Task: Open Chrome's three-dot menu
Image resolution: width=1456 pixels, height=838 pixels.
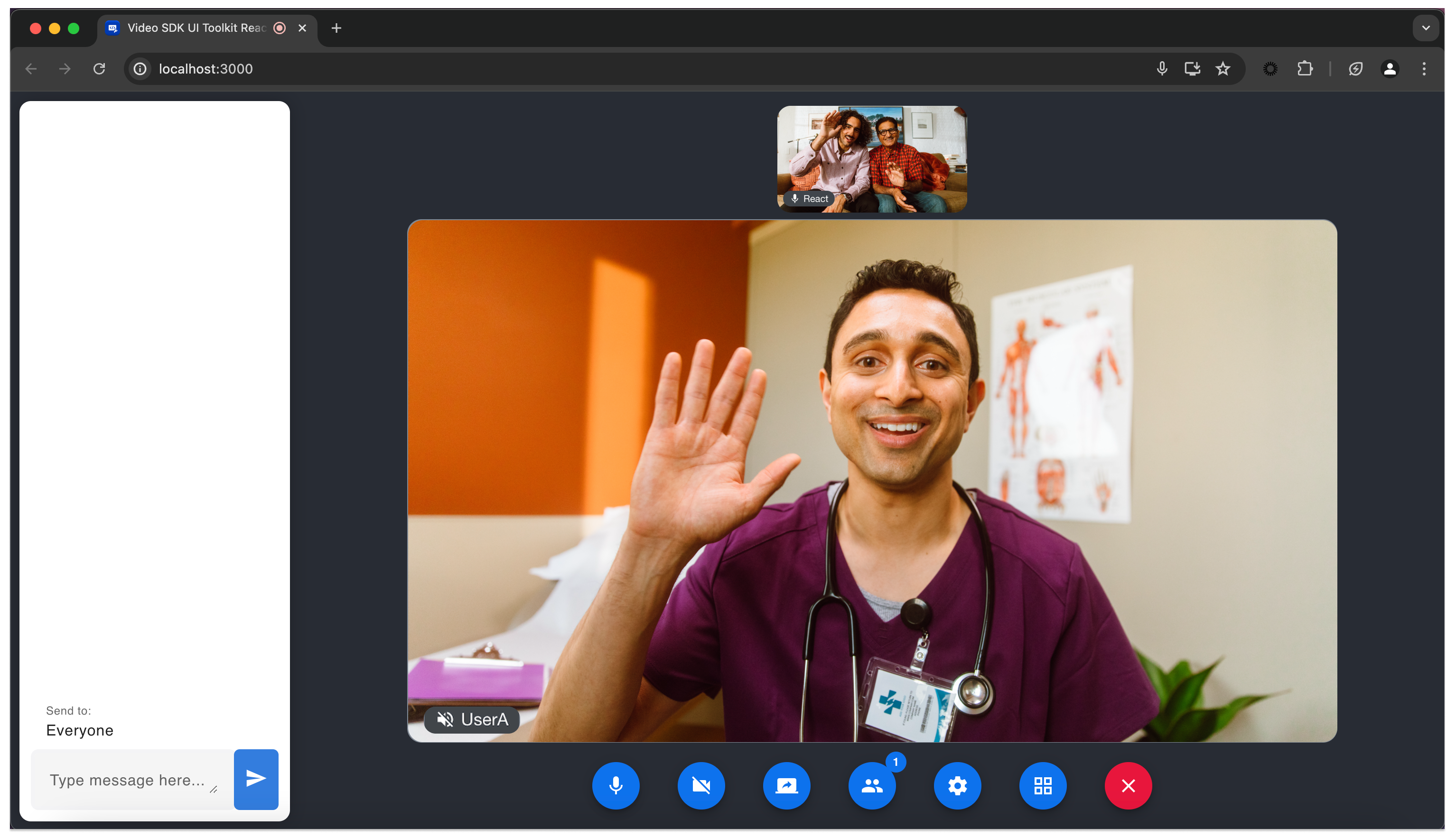Action: pos(1424,68)
